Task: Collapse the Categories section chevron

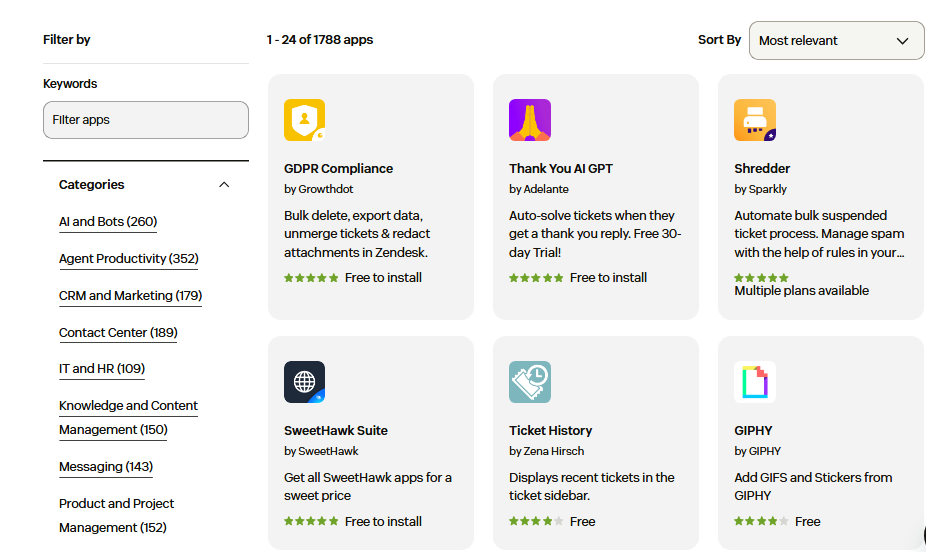Action: (224, 185)
